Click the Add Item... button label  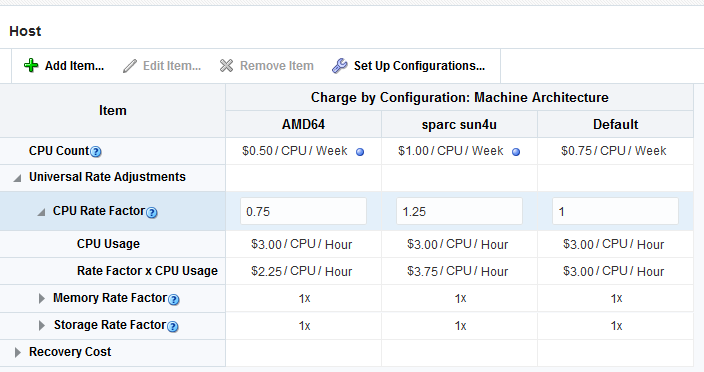click(74, 66)
